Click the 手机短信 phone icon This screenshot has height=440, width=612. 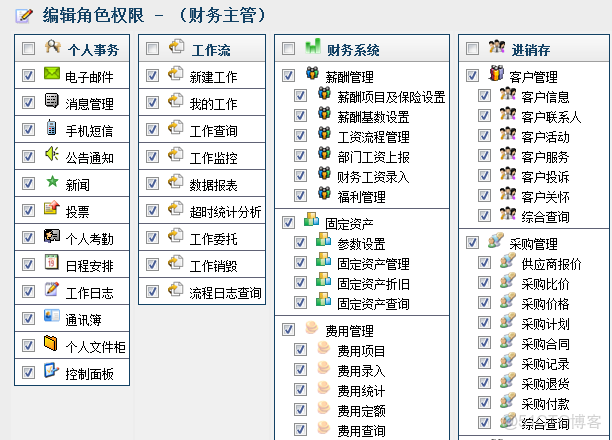click(x=52, y=128)
